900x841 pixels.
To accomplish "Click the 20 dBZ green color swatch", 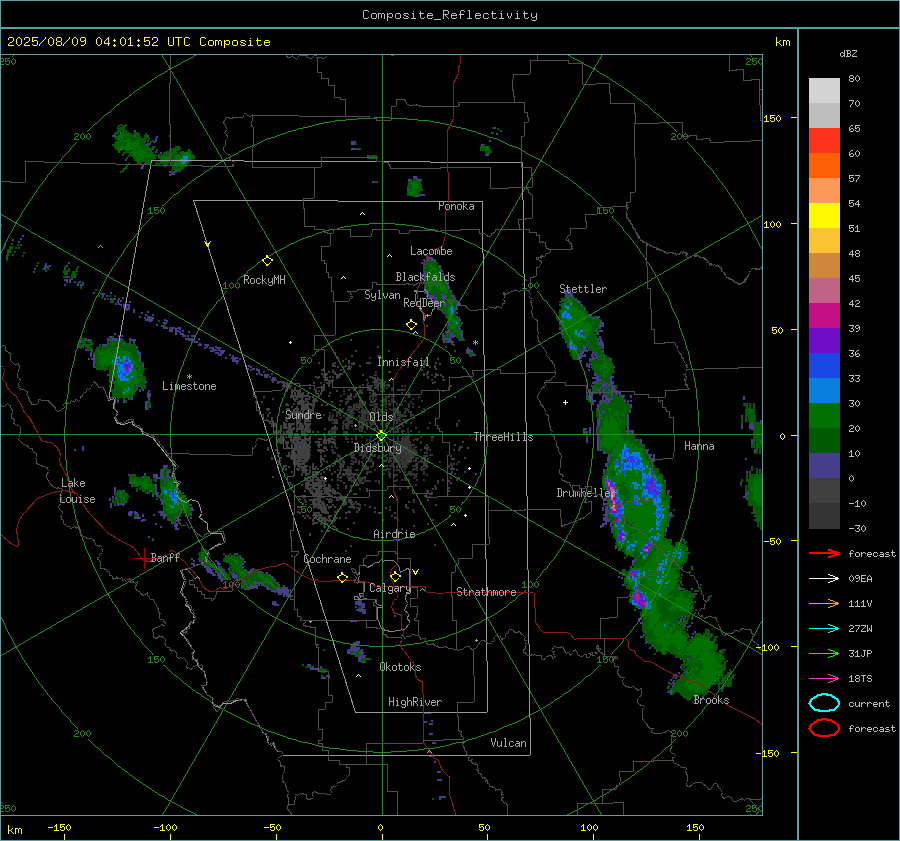I will coord(824,415).
